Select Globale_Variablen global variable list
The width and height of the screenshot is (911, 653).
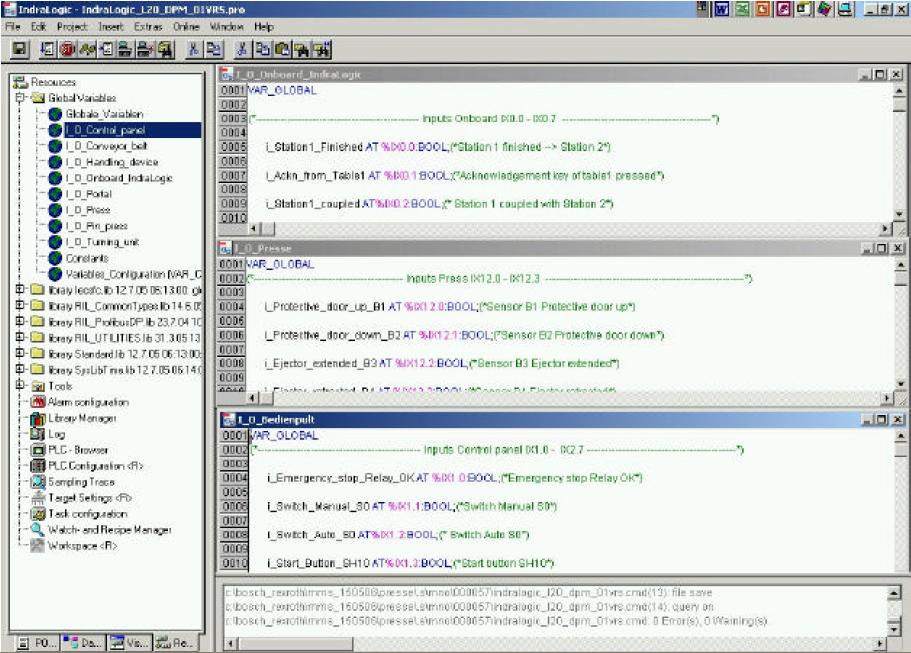(104, 114)
